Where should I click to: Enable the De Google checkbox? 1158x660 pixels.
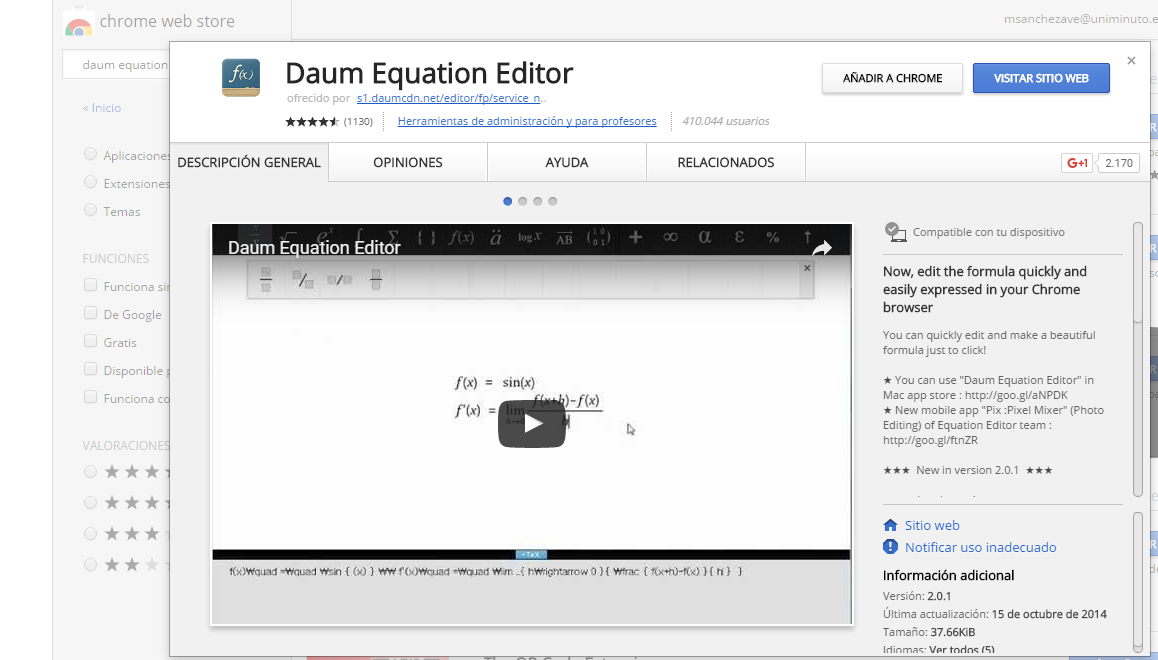(x=91, y=314)
